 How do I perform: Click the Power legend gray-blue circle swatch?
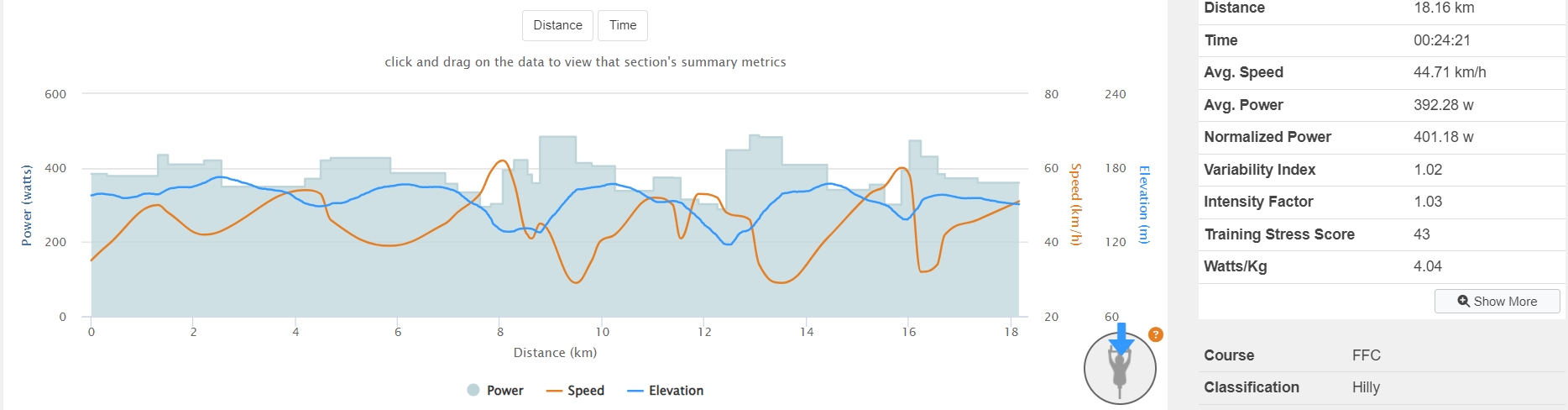click(x=473, y=390)
